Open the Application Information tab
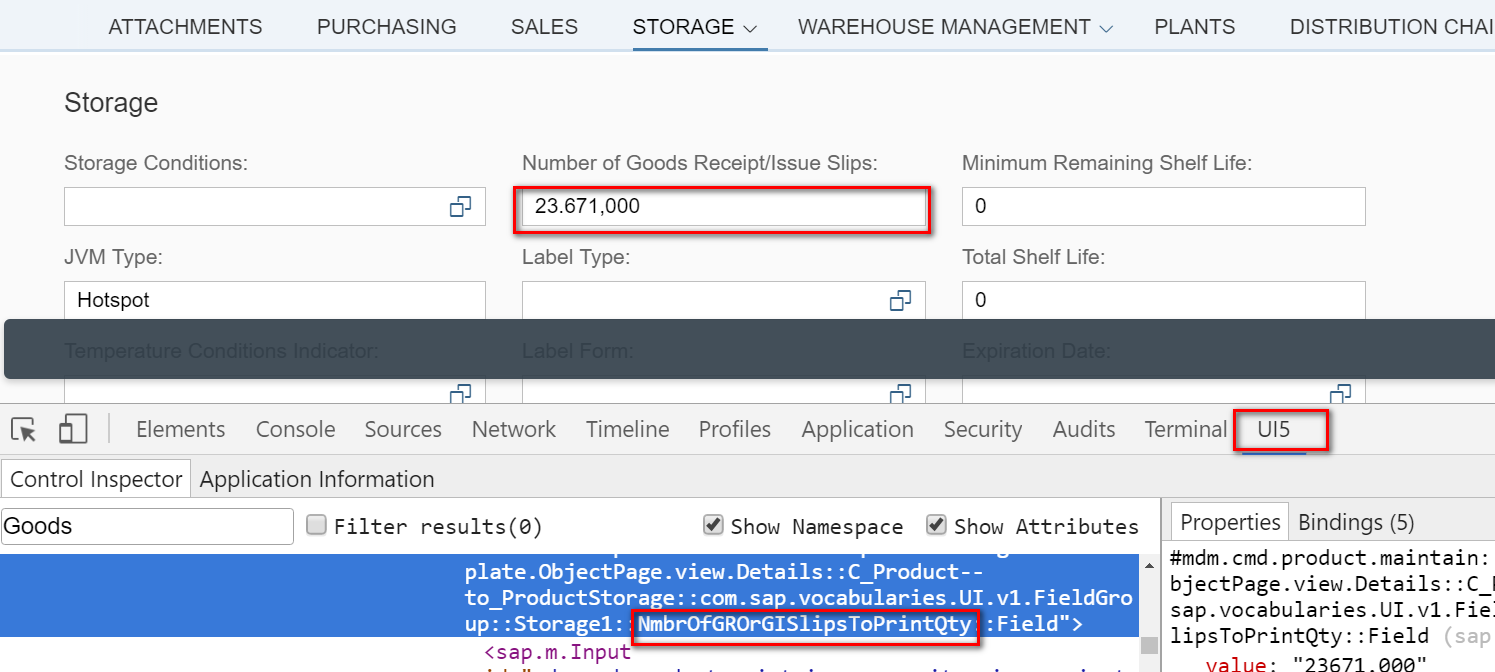The image size is (1495, 672). click(x=317, y=479)
